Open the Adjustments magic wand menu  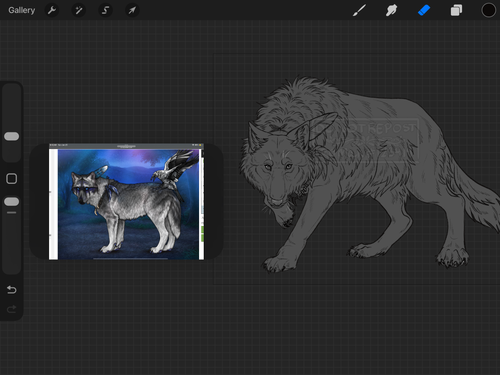click(x=78, y=10)
